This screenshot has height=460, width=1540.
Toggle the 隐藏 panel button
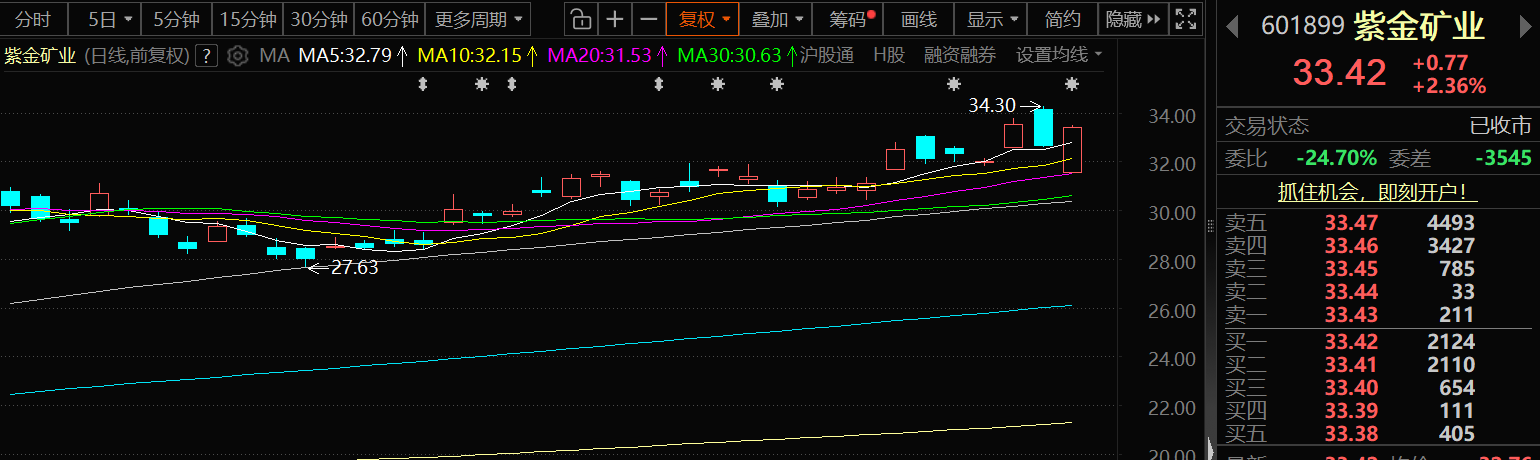coord(1133,19)
